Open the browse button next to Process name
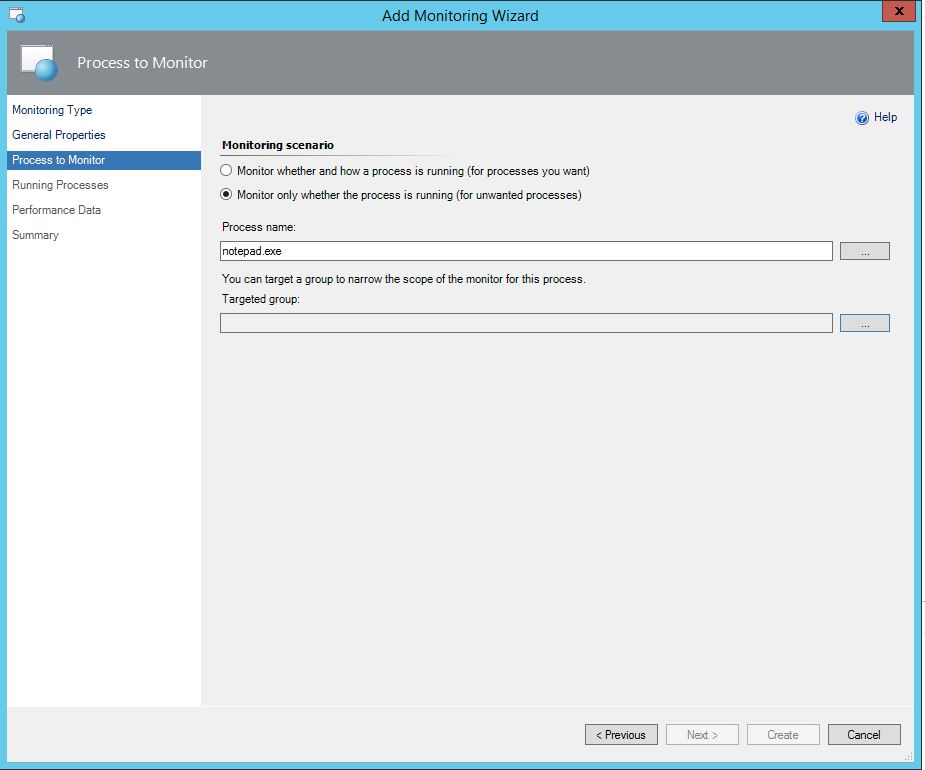 [x=864, y=251]
